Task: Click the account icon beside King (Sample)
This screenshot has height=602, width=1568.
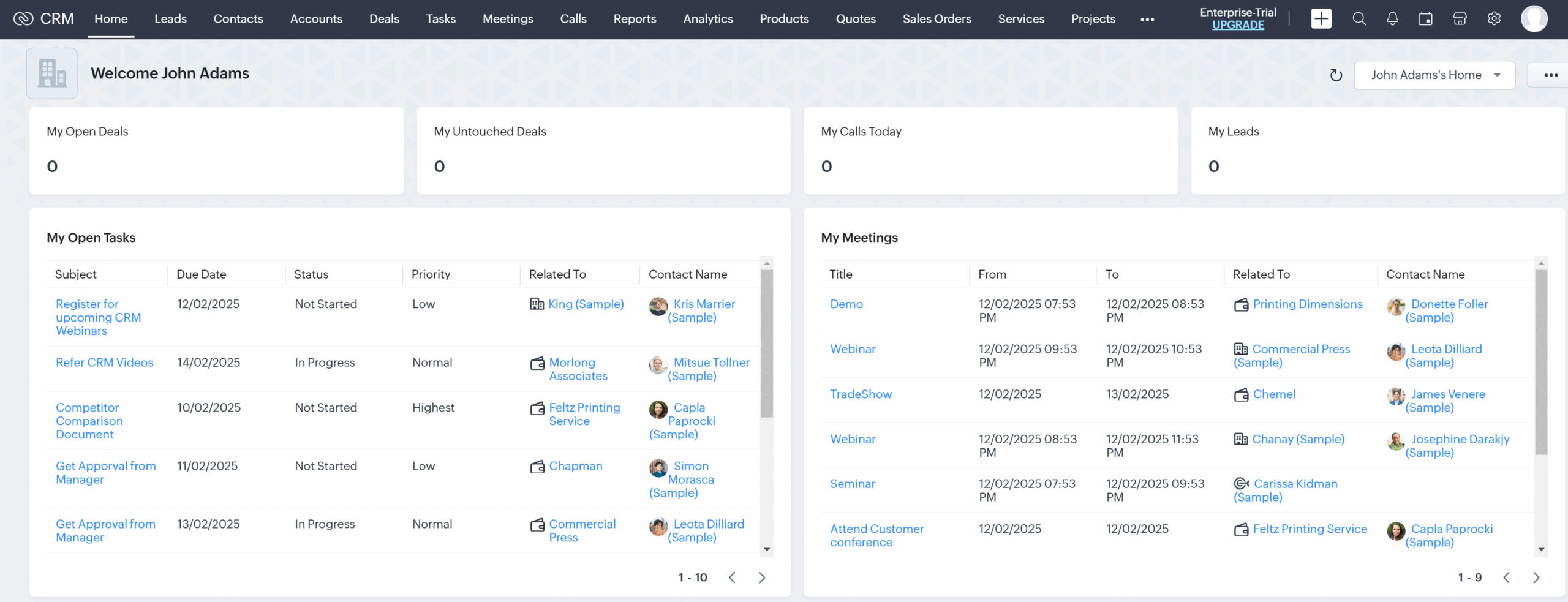Action: (536, 305)
